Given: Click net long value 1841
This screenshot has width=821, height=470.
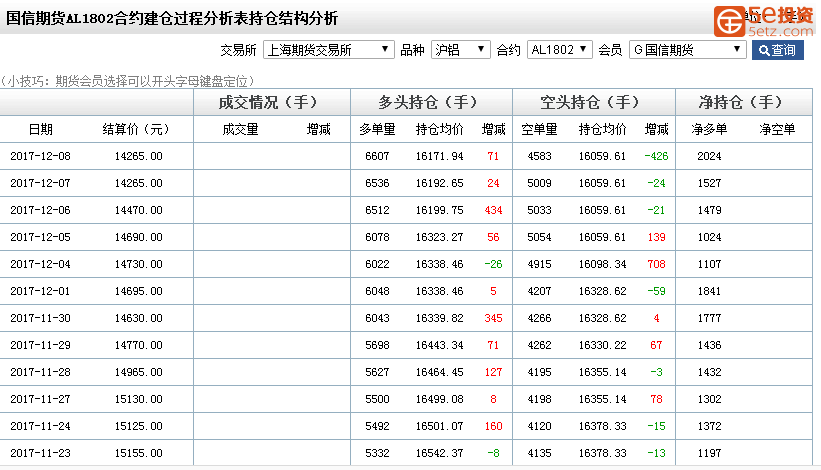Looking at the screenshot, I should pyautogui.click(x=709, y=291).
